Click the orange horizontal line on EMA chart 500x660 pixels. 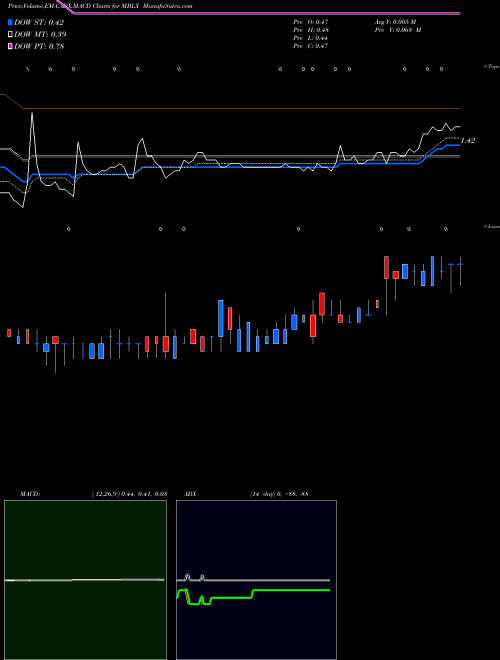click(240, 109)
